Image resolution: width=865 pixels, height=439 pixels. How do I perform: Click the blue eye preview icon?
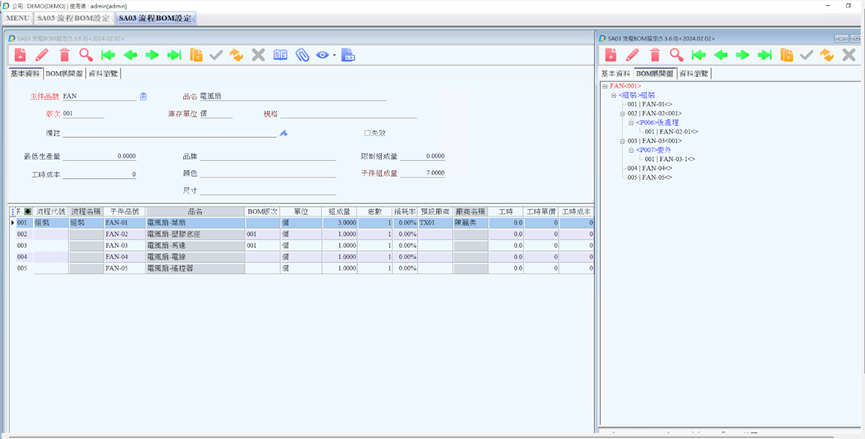click(x=322, y=55)
